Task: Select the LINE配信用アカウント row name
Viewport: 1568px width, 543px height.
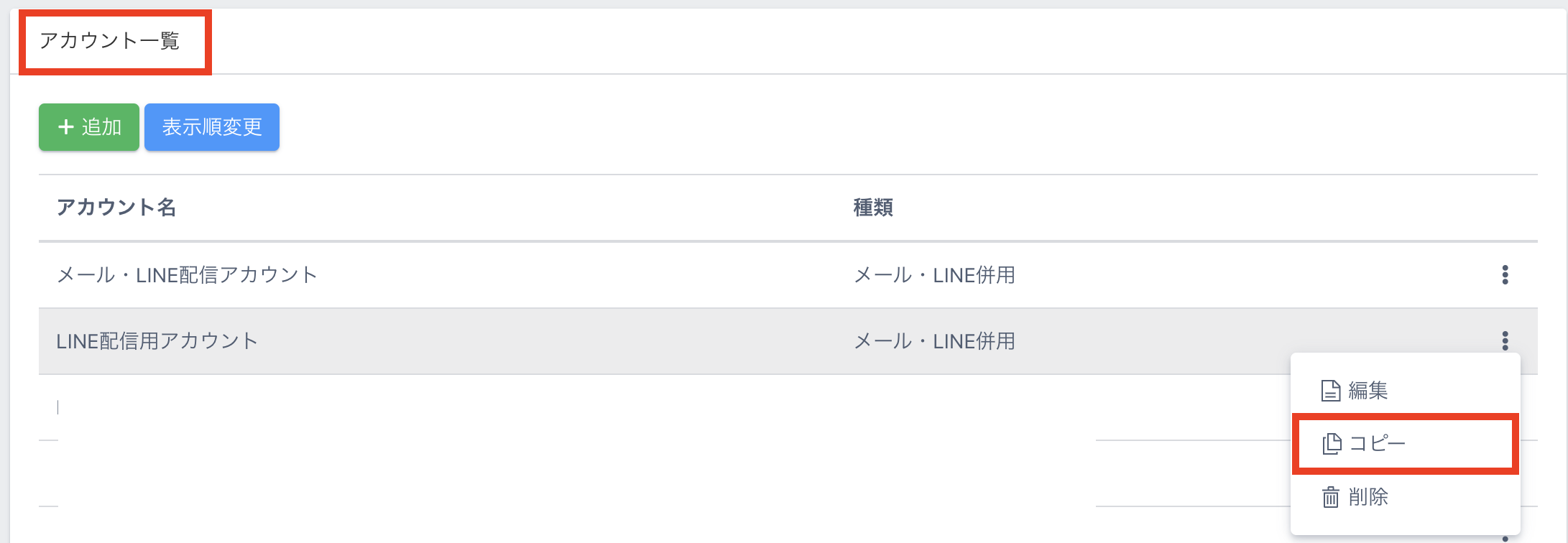Action: pyautogui.click(x=157, y=341)
